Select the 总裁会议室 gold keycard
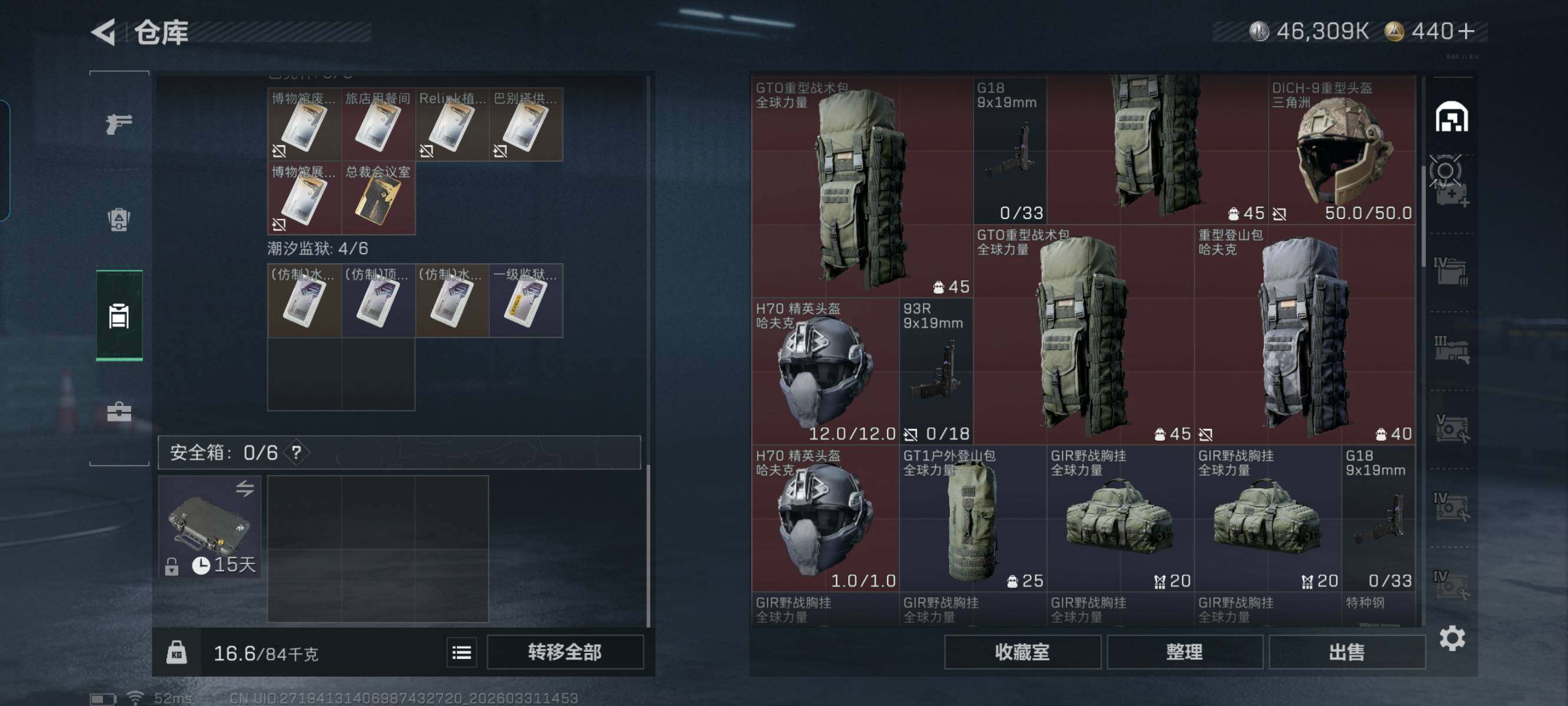Viewport: 1568px width, 706px height. (x=378, y=198)
